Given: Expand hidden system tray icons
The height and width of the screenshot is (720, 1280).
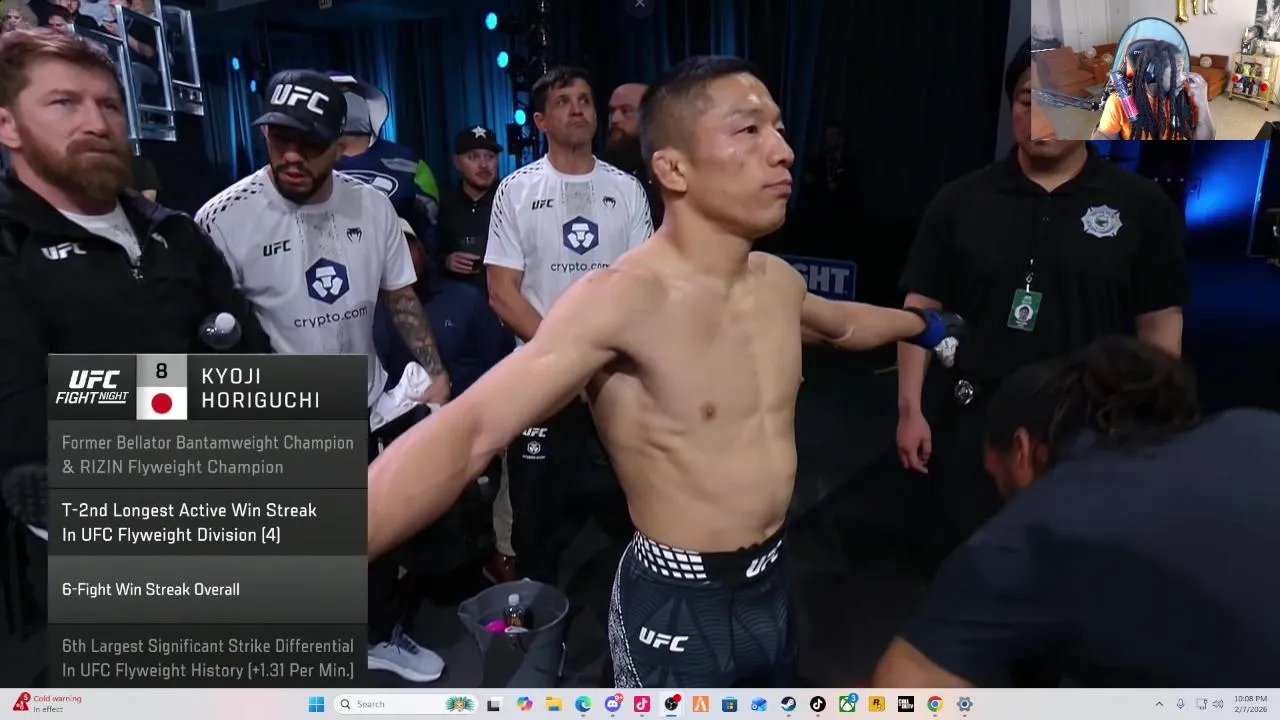Looking at the screenshot, I should pos(1159,704).
